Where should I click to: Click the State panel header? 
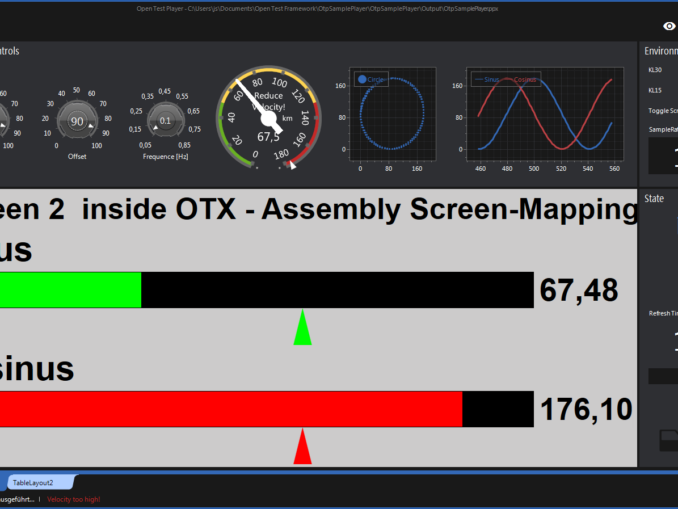[655, 199]
